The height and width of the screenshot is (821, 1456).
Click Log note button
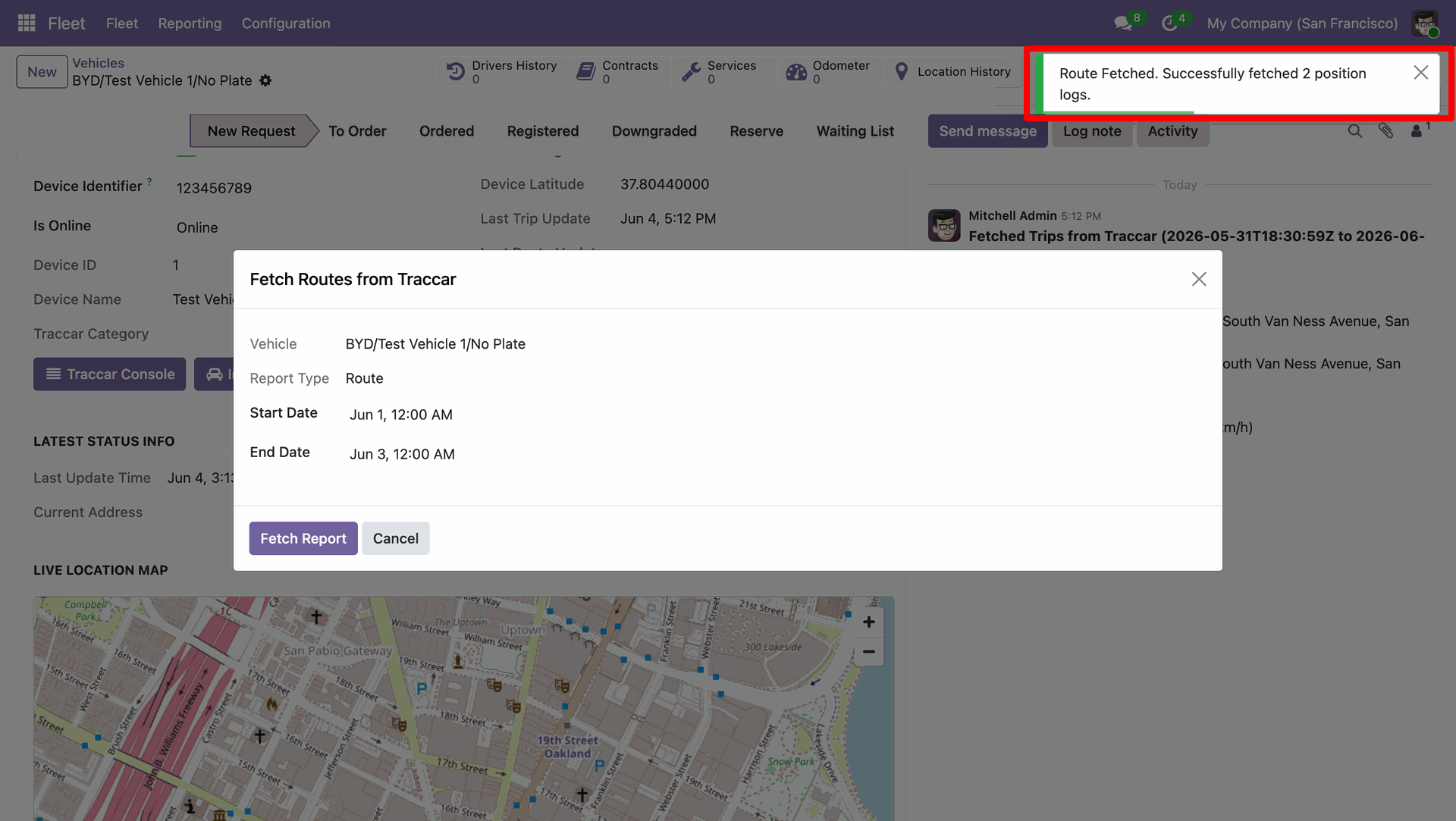[x=1092, y=131]
